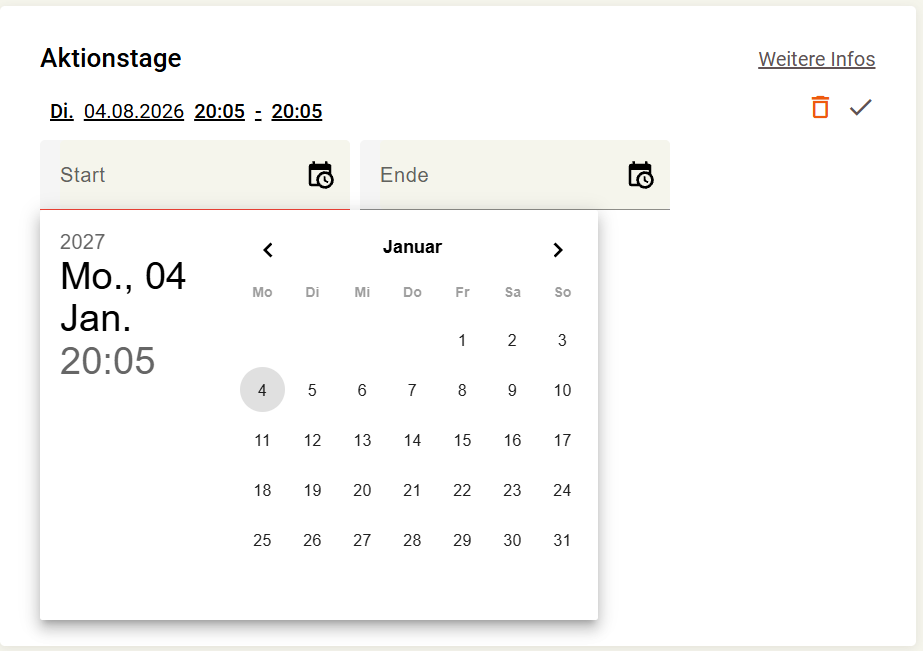Pick January 31 in the calendar
Viewport: 923px width, 651px height.
tap(562, 540)
